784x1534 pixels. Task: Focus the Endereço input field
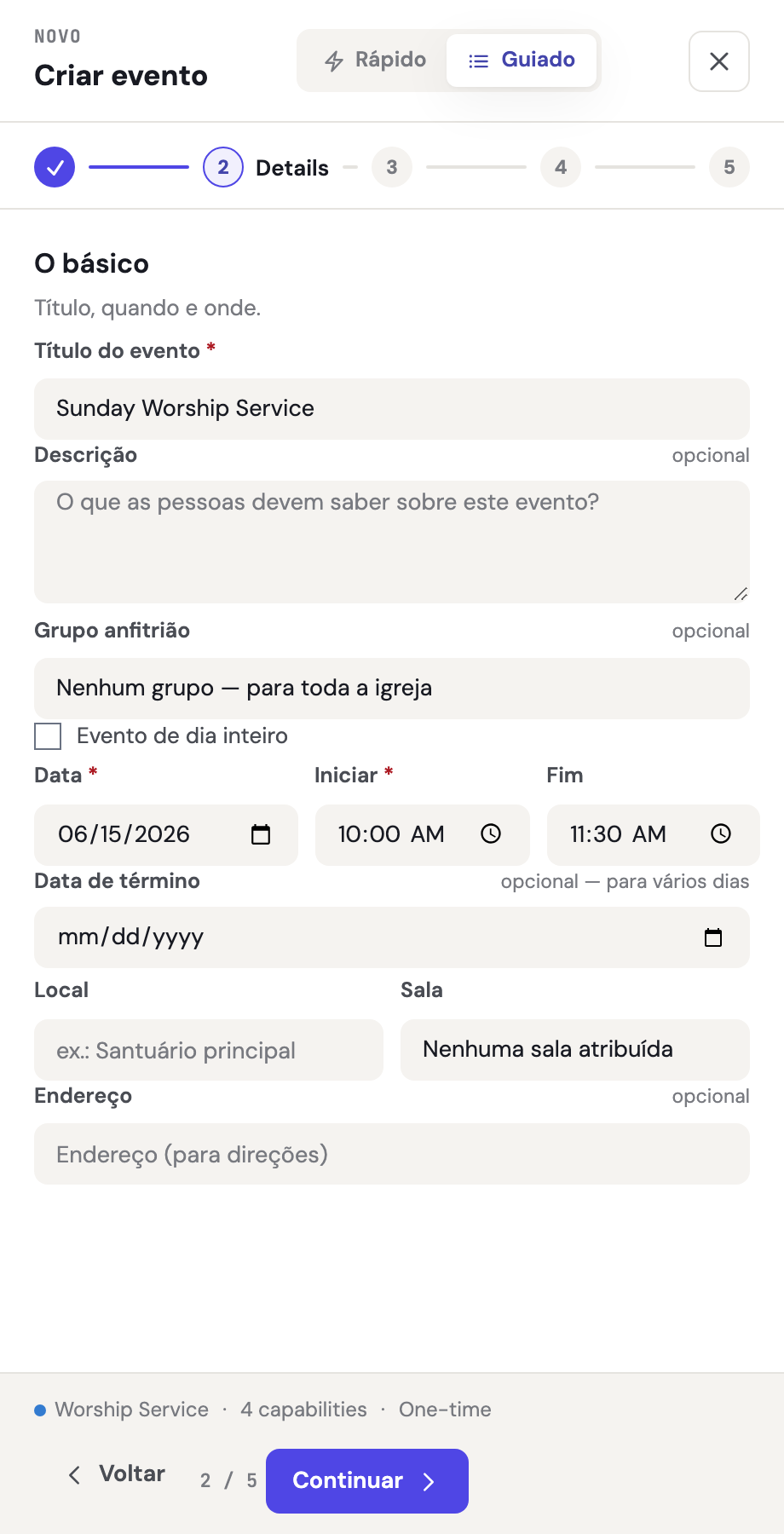392,1154
